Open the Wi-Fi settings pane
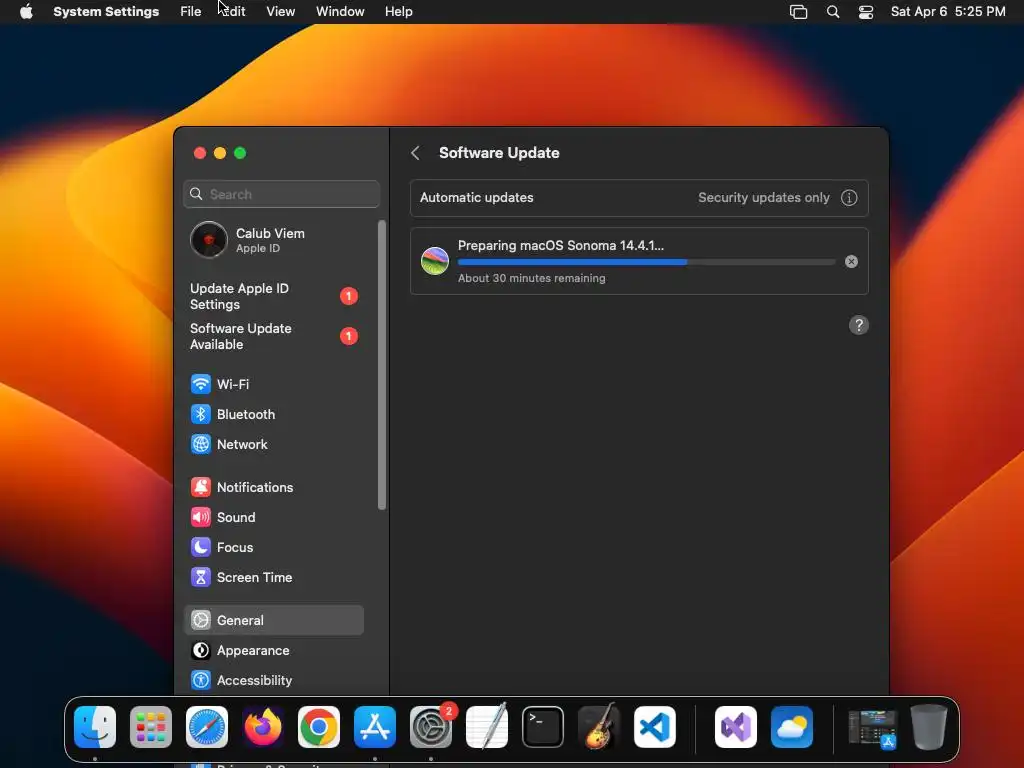1024x768 pixels. [273, 384]
